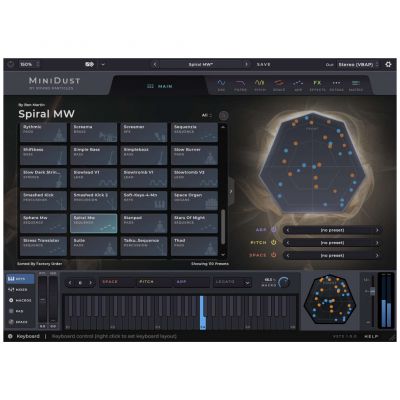Screen dimensions: 400x400
Task: Adjust the Macro knob
Action: pyautogui.click(x=284, y=282)
